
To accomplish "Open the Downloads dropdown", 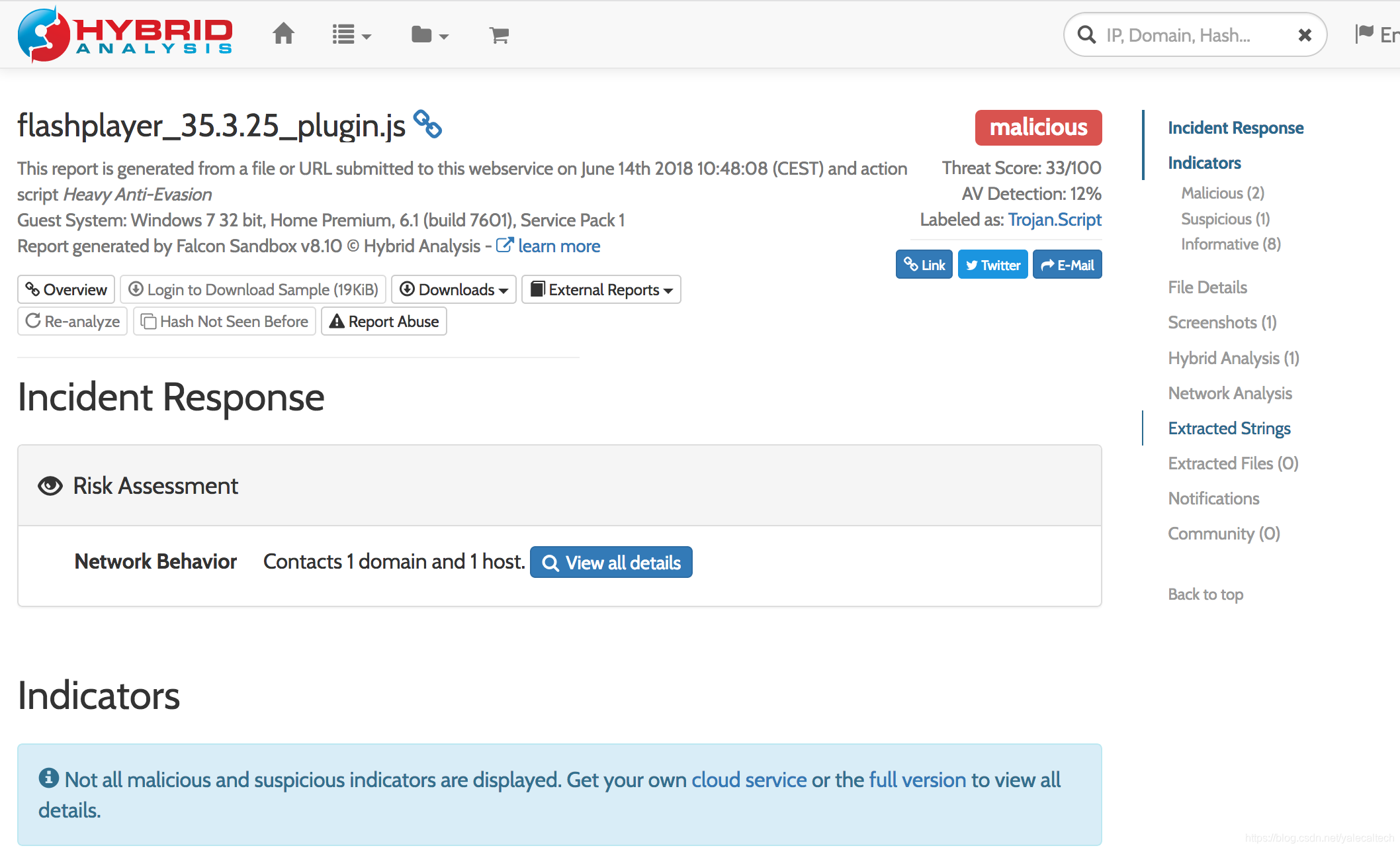I will [x=454, y=290].
